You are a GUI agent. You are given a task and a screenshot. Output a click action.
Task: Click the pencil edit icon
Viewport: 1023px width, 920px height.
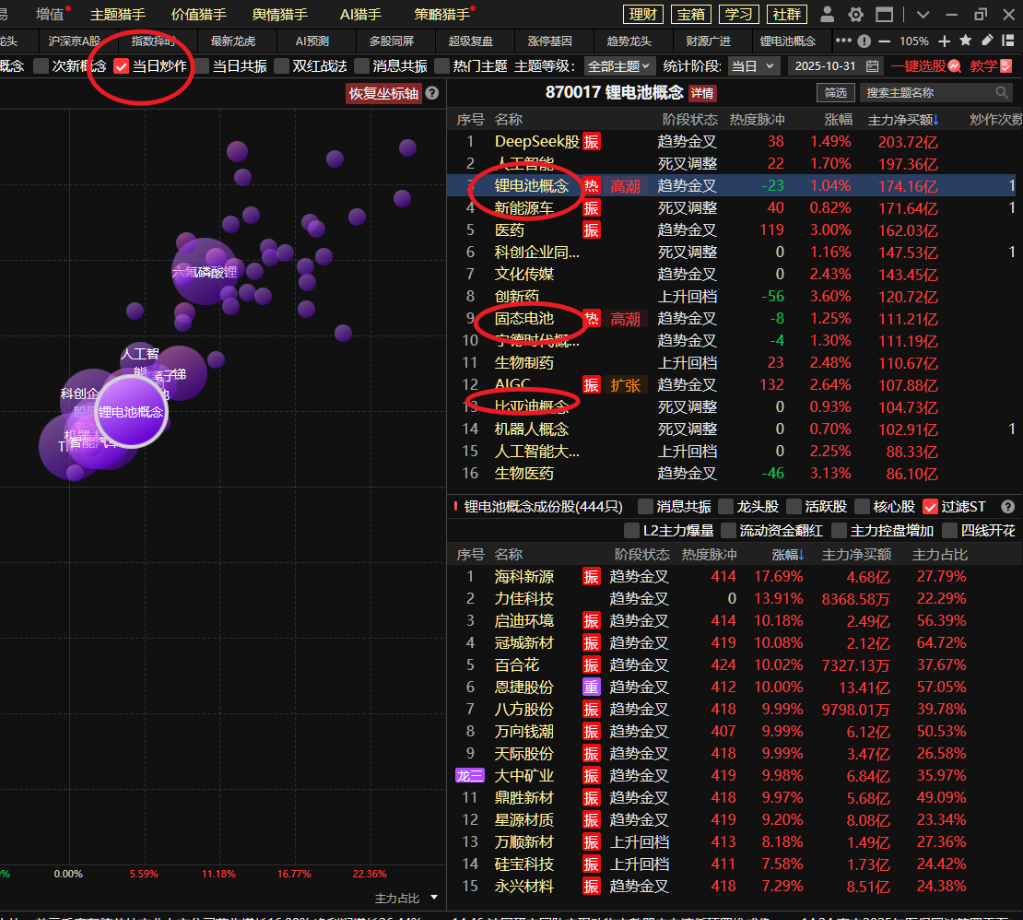pos(987,41)
